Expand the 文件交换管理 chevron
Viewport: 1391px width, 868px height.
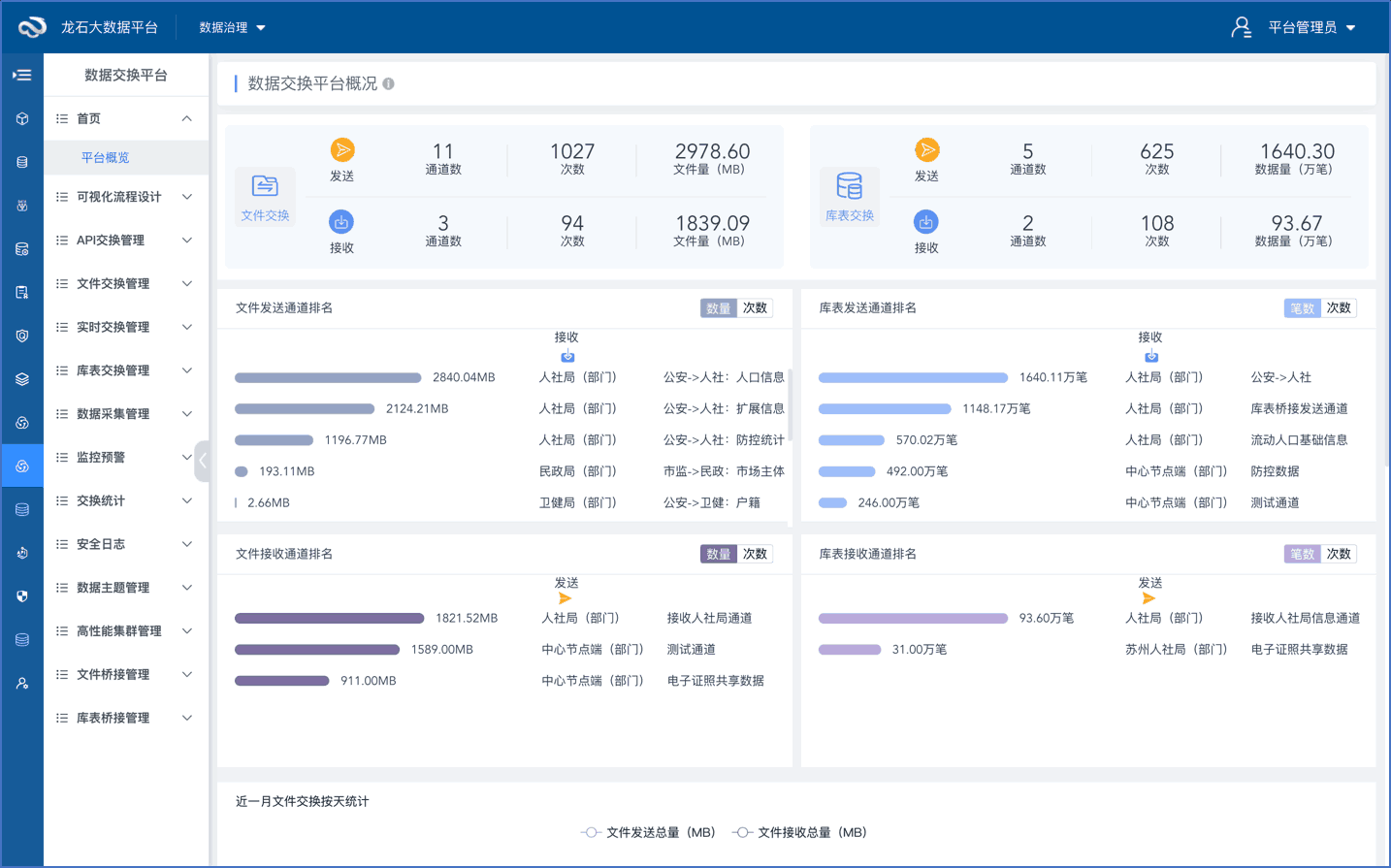click(186, 284)
